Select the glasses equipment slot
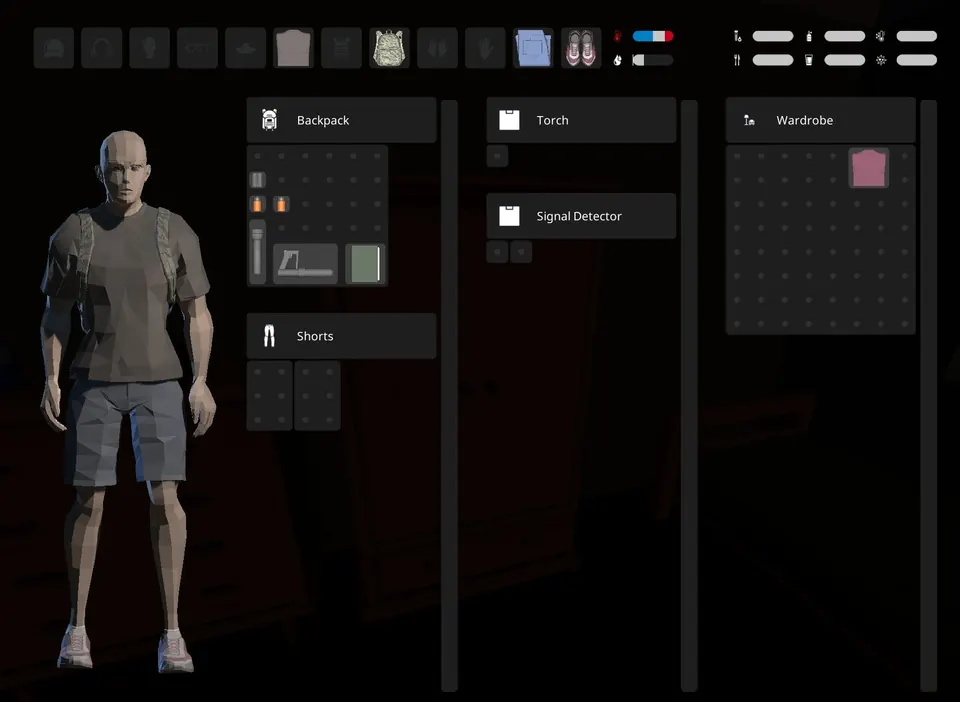The height and width of the screenshot is (702, 960). click(x=197, y=48)
